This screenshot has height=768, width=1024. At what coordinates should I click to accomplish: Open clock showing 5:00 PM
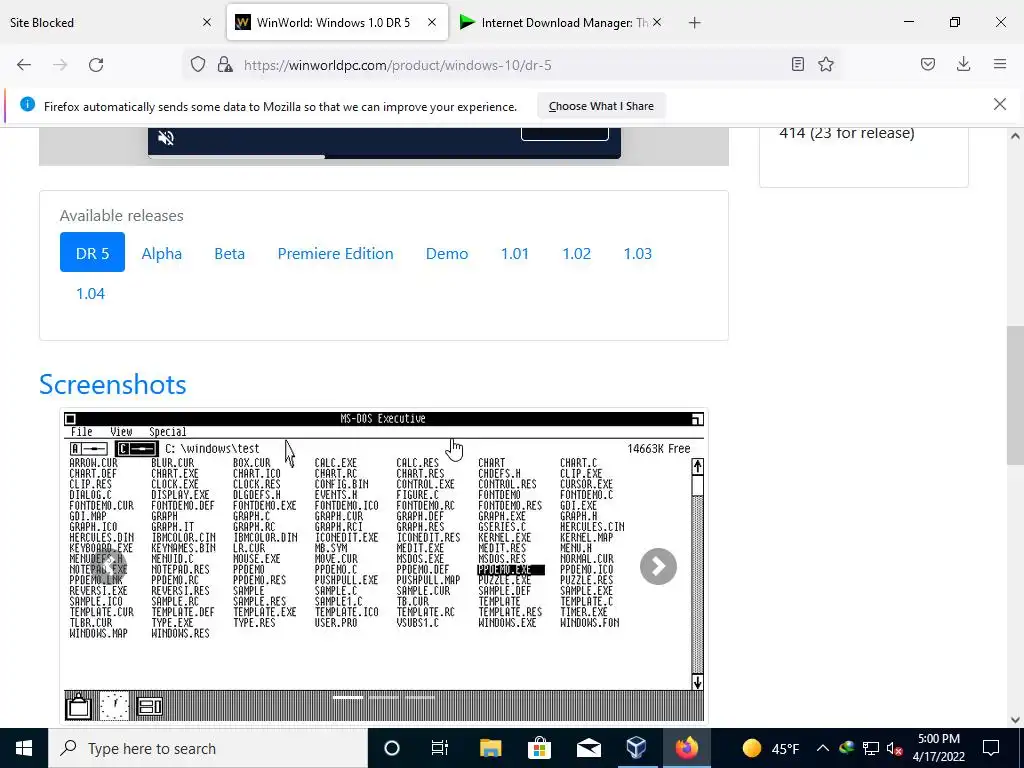click(x=939, y=748)
